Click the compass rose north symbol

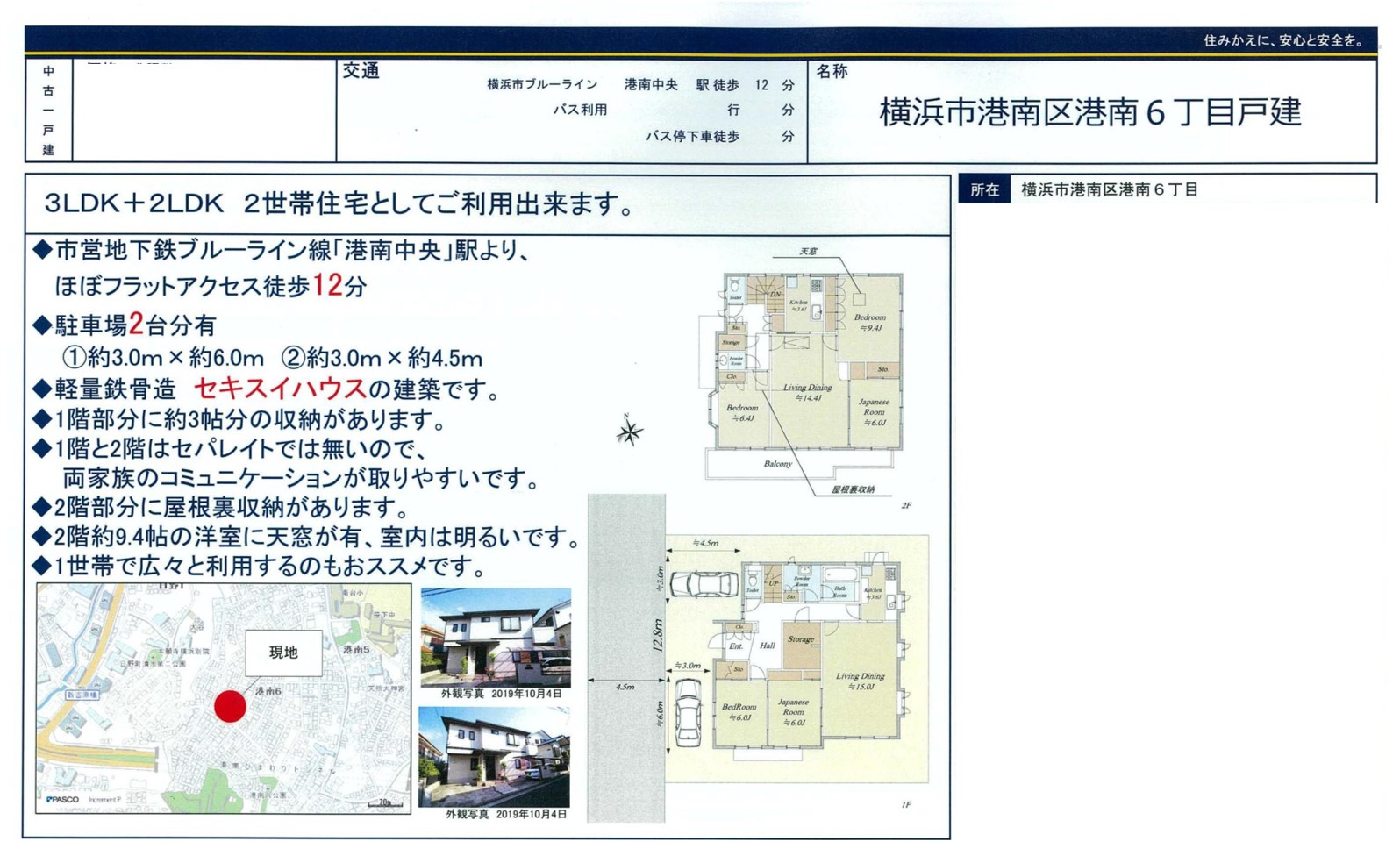pyautogui.click(x=629, y=431)
